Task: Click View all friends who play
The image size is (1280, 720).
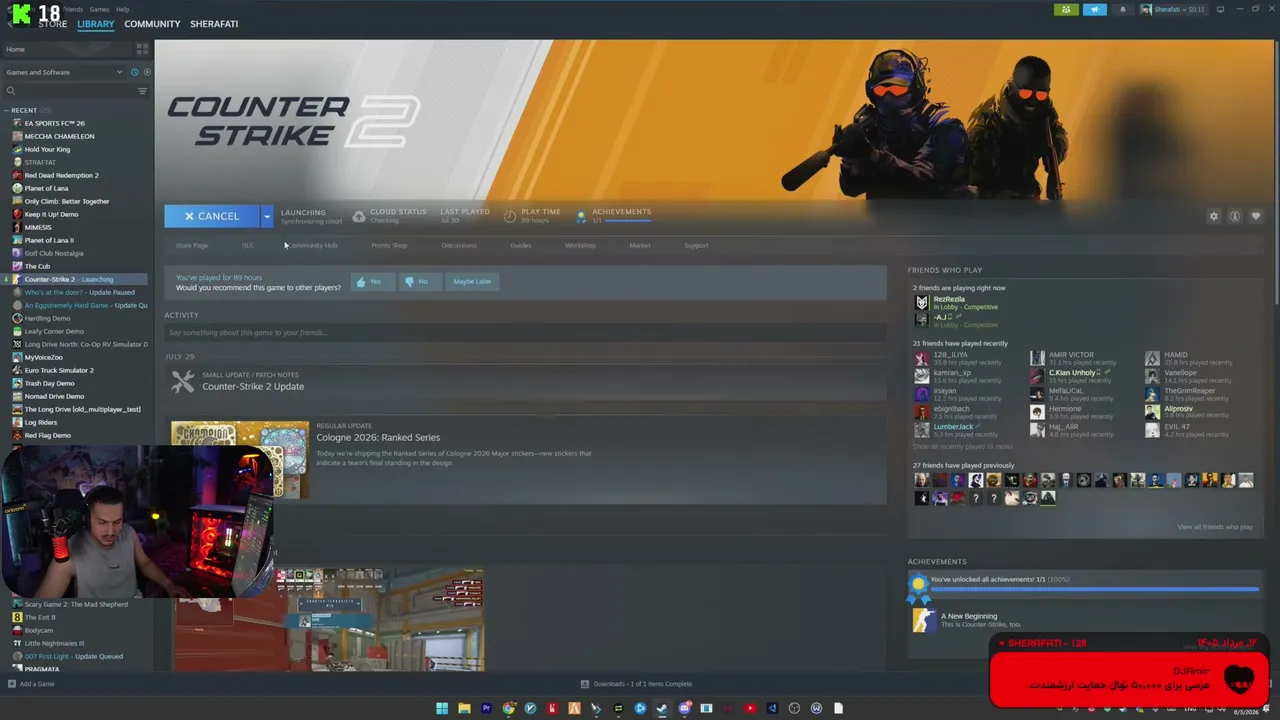Action: tap(1215, 527)
